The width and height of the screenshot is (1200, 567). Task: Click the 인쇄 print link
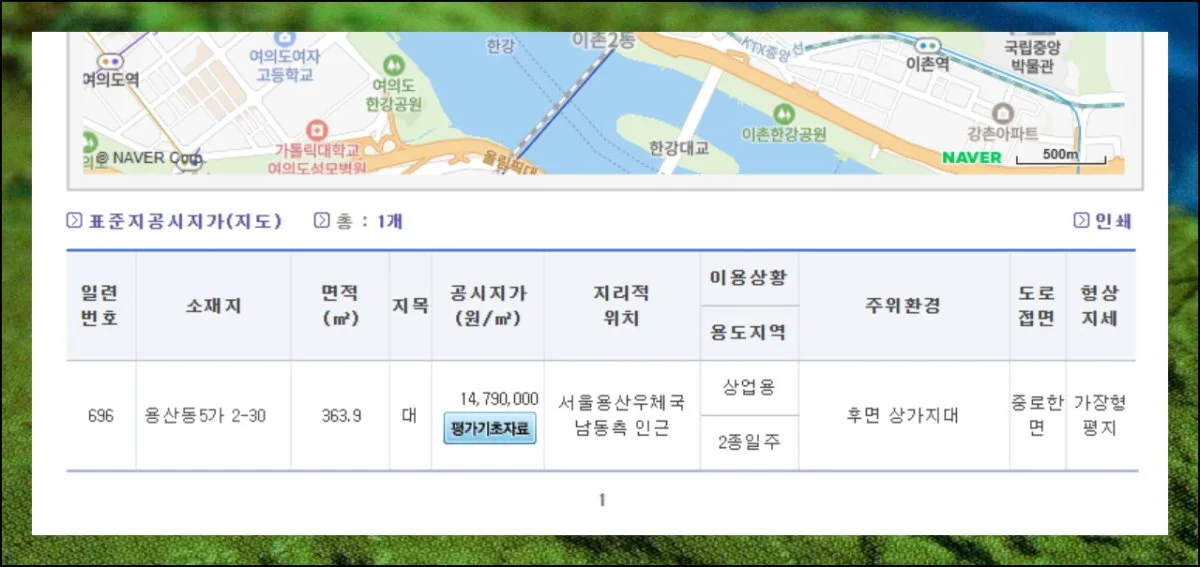click(x=1113, y=221)
